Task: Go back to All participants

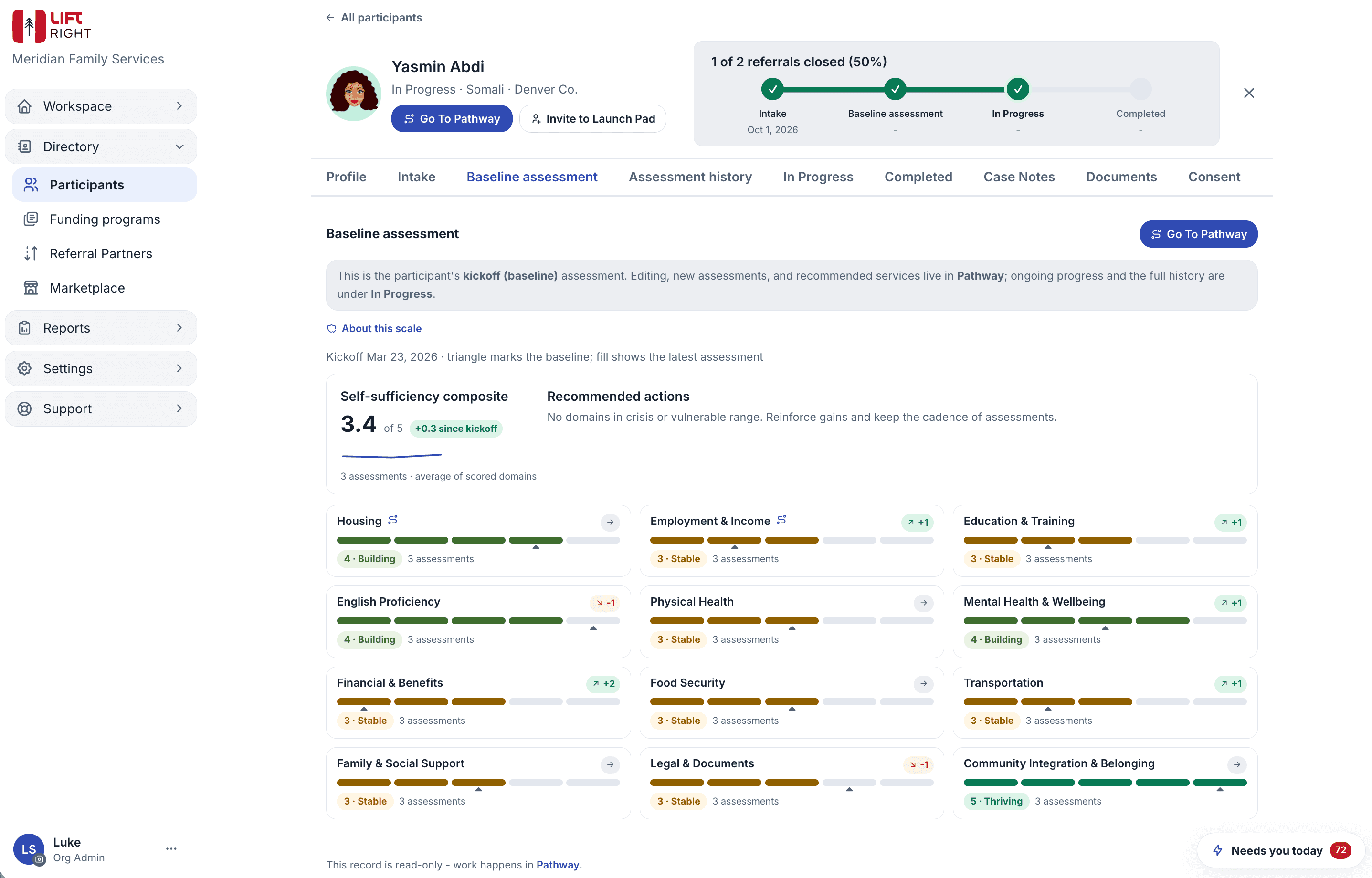Action: tap(374, 18)
